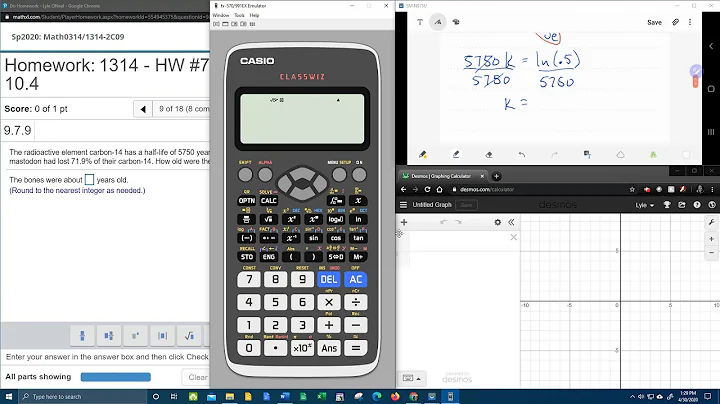Zoom in on the Desmos graph
This screenshot has height=404, width=720.
pyautogui.click(x=712, y=239)
